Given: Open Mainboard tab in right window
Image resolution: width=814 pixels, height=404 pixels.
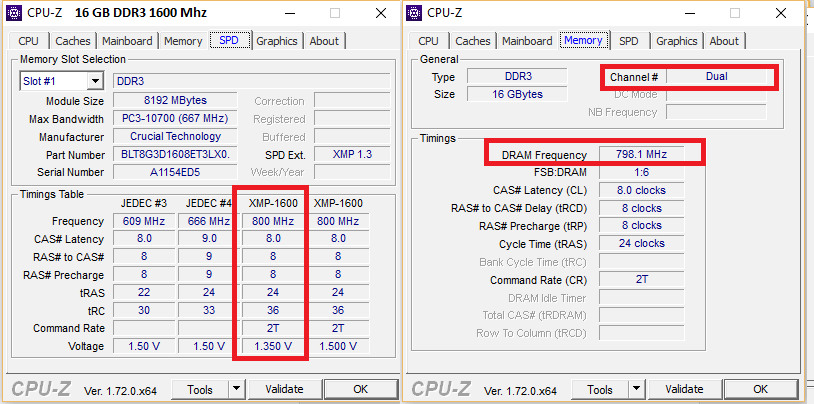Looking at the screenshot, I should (x=527, y=41).
